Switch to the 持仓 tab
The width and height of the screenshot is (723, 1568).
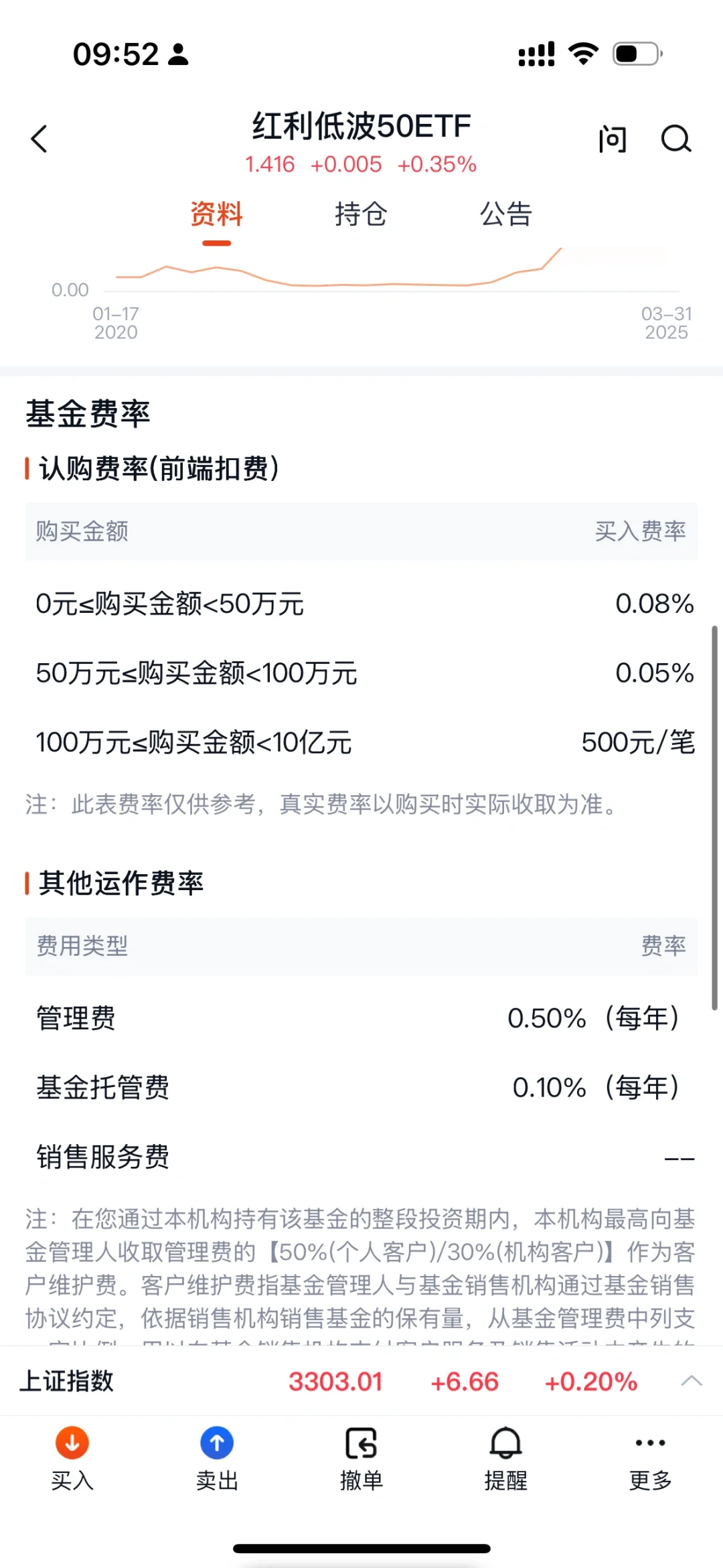(361, 214)
